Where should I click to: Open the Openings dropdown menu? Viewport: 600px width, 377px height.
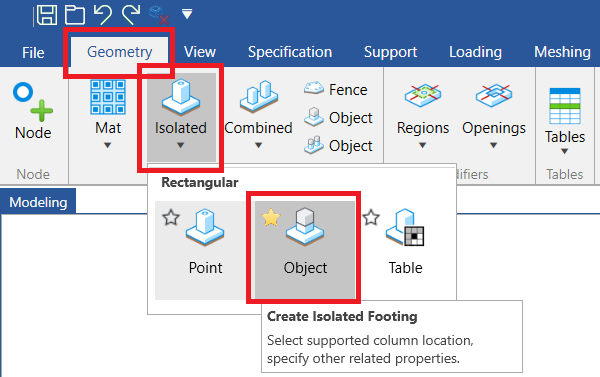coord(494,145)
